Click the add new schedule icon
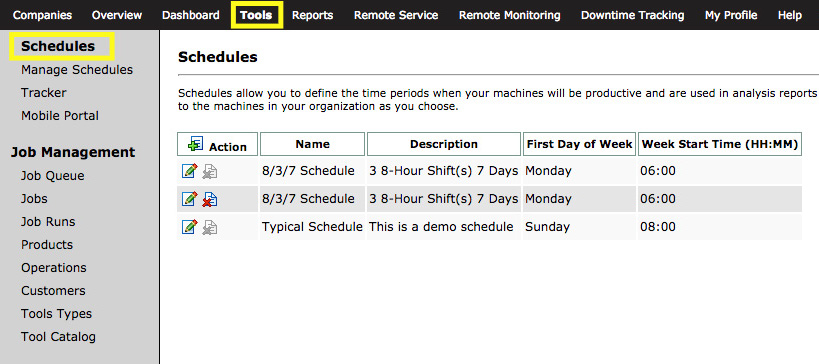This screenshot has height=364, width=819. (x=195, y=144)
